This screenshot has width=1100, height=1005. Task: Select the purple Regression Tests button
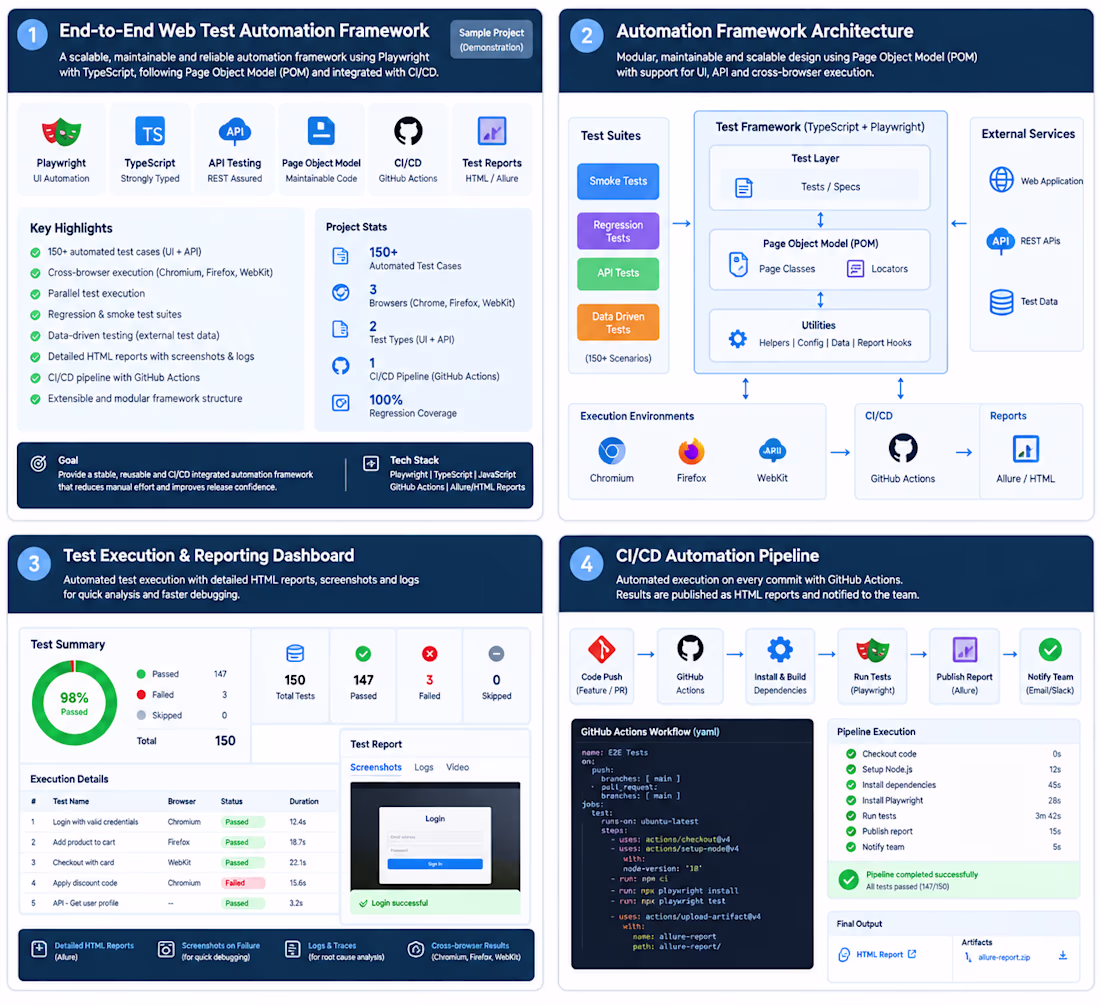click(618, 231)
